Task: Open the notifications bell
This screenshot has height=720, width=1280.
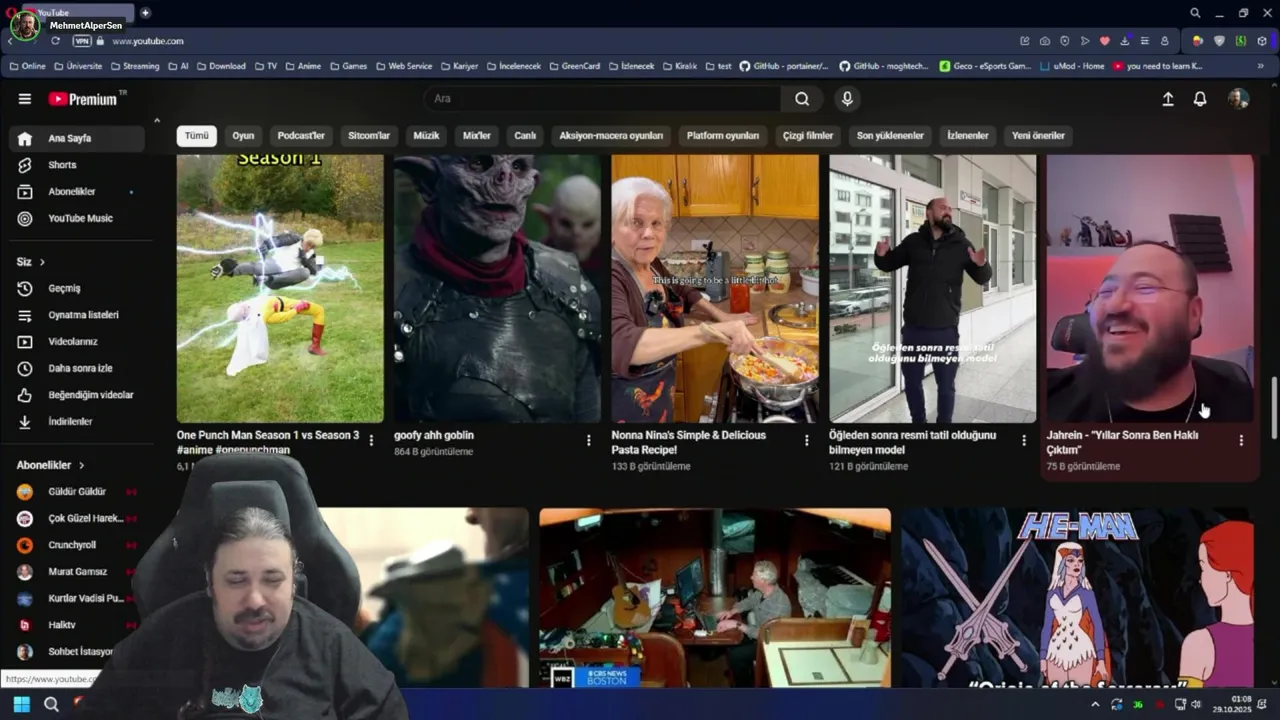Action: (1200, 99)
